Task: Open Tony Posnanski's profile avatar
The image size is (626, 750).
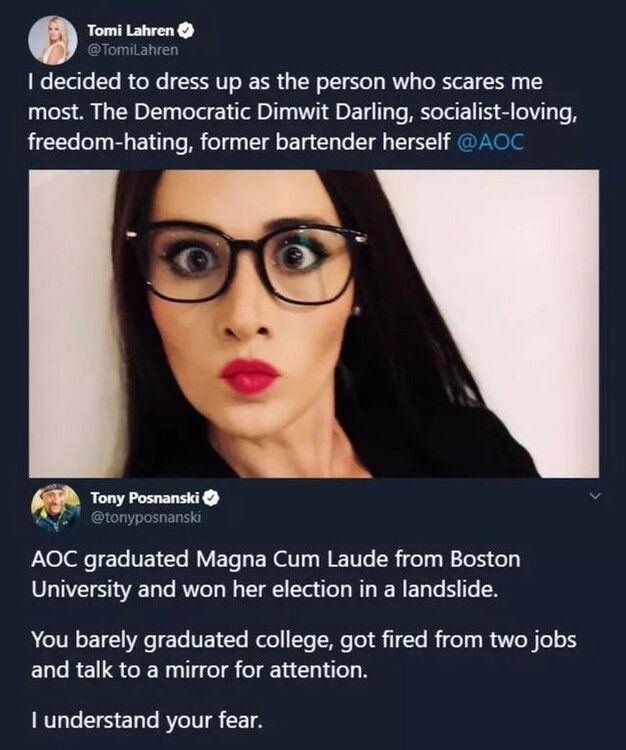Action: point(55,507)
